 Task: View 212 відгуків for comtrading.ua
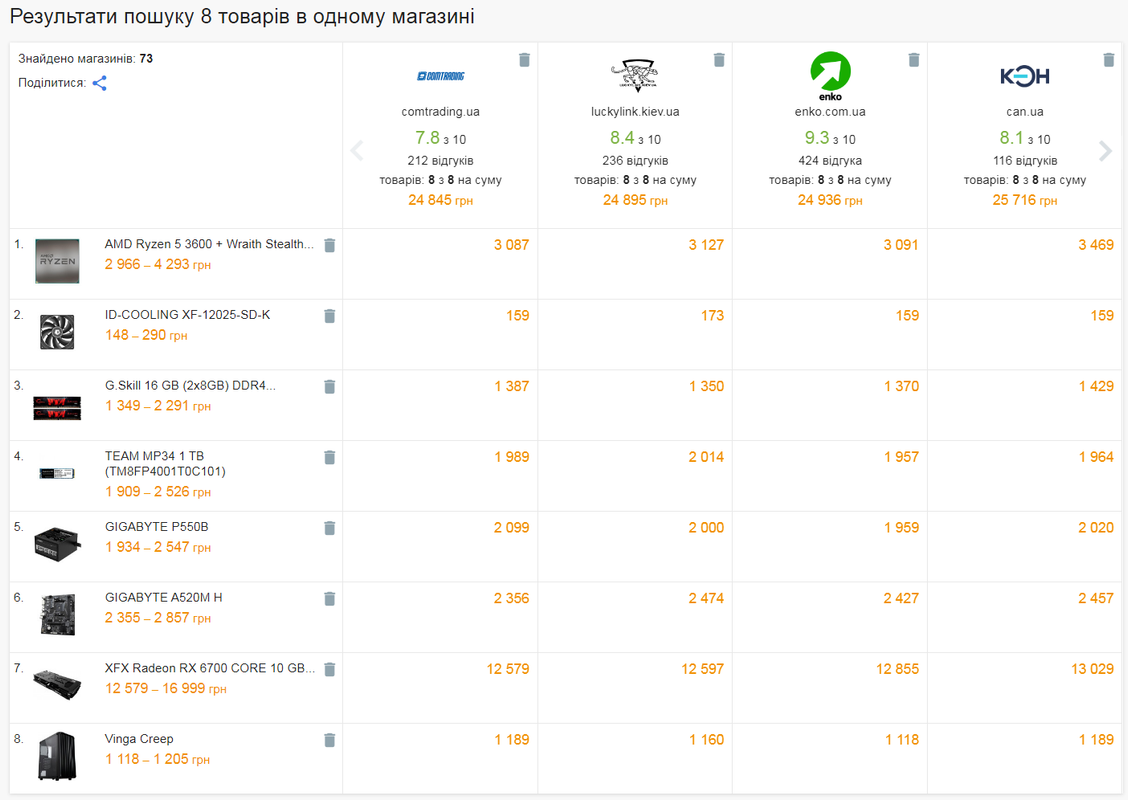coord(440,160)
